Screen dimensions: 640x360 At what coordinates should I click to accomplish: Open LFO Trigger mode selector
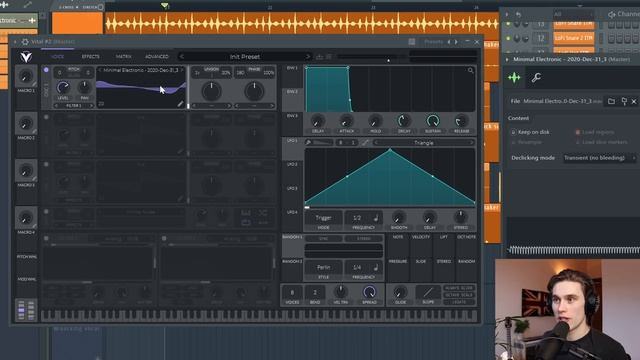click(x=323, y=218)
